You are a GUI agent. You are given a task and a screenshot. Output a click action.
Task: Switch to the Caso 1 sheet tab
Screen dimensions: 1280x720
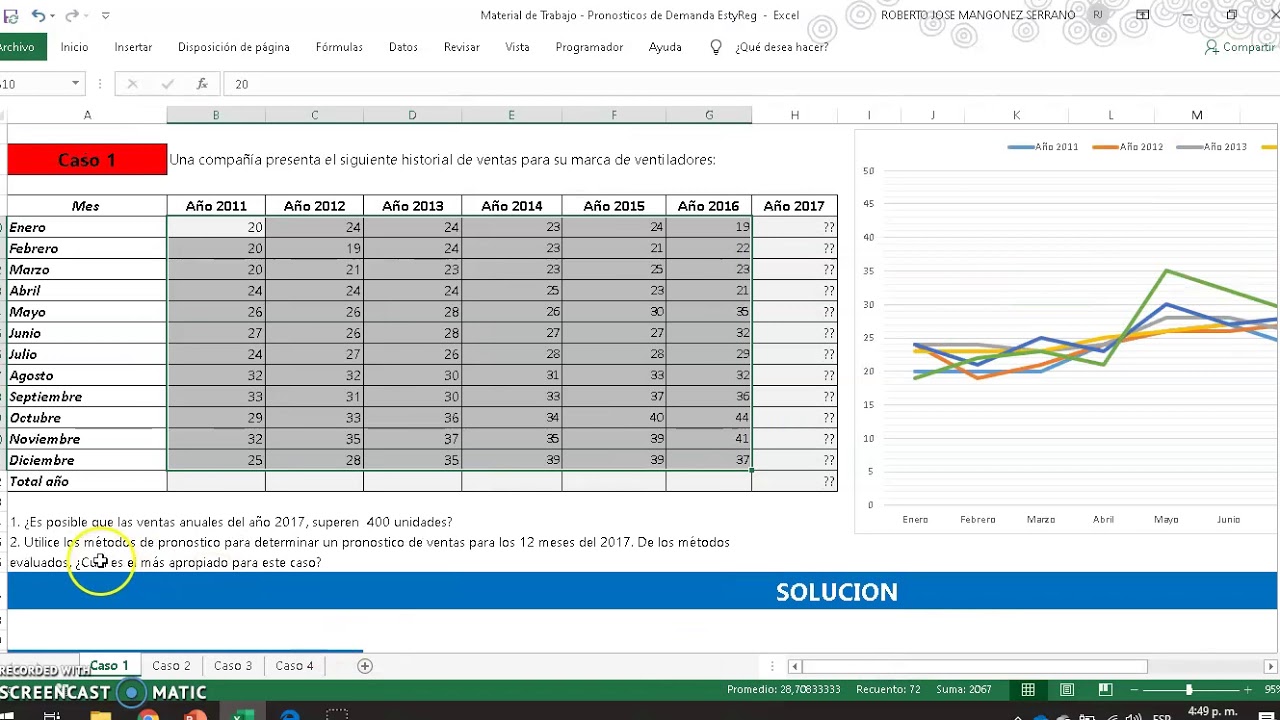click(109, 665)
